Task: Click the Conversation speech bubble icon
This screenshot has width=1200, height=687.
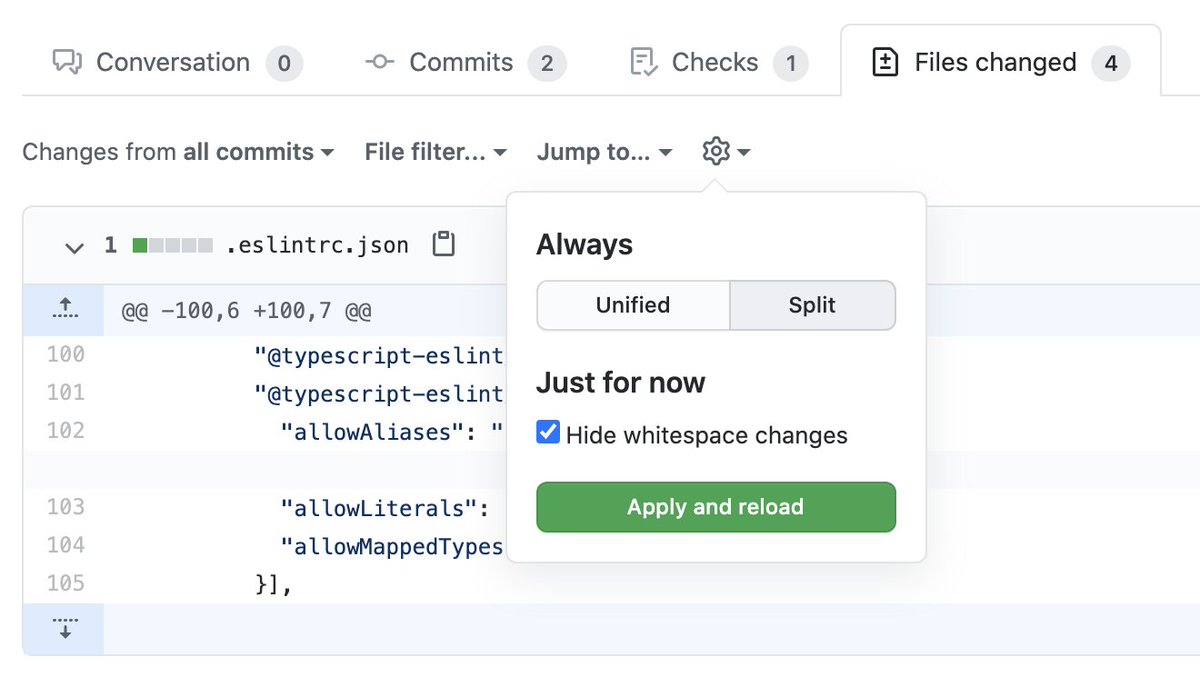Action: tap(67, 63)
